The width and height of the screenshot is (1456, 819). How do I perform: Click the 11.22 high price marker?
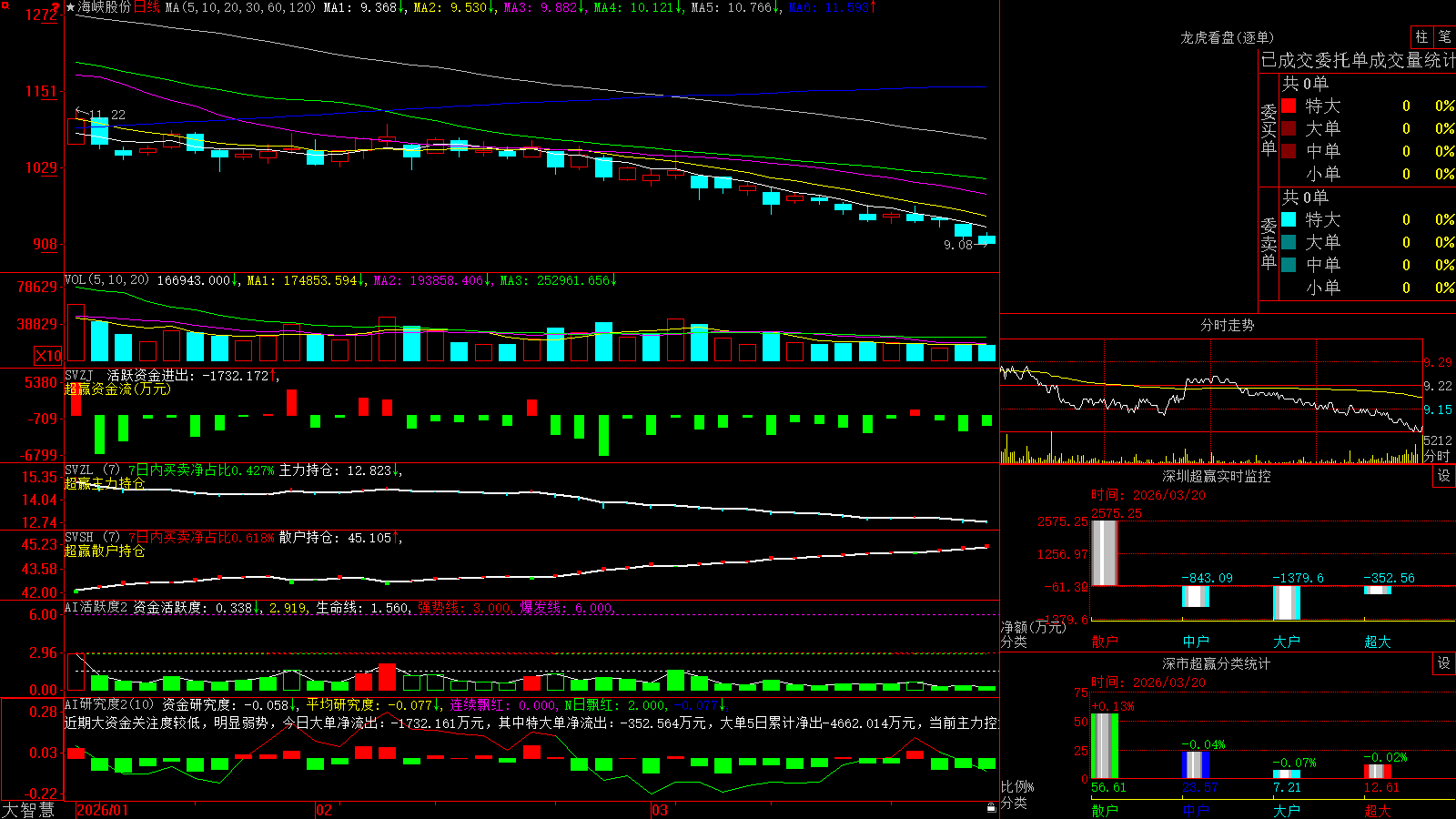pyautogui.click(x=107, y=115)
